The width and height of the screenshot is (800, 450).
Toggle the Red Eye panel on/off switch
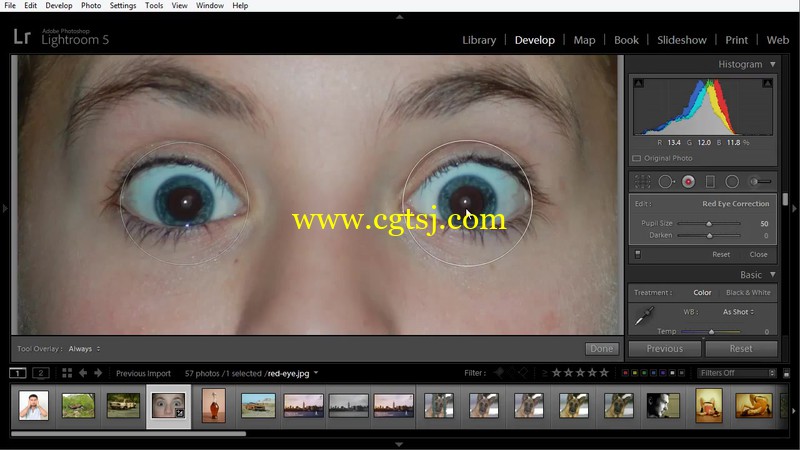coord(638,254)
